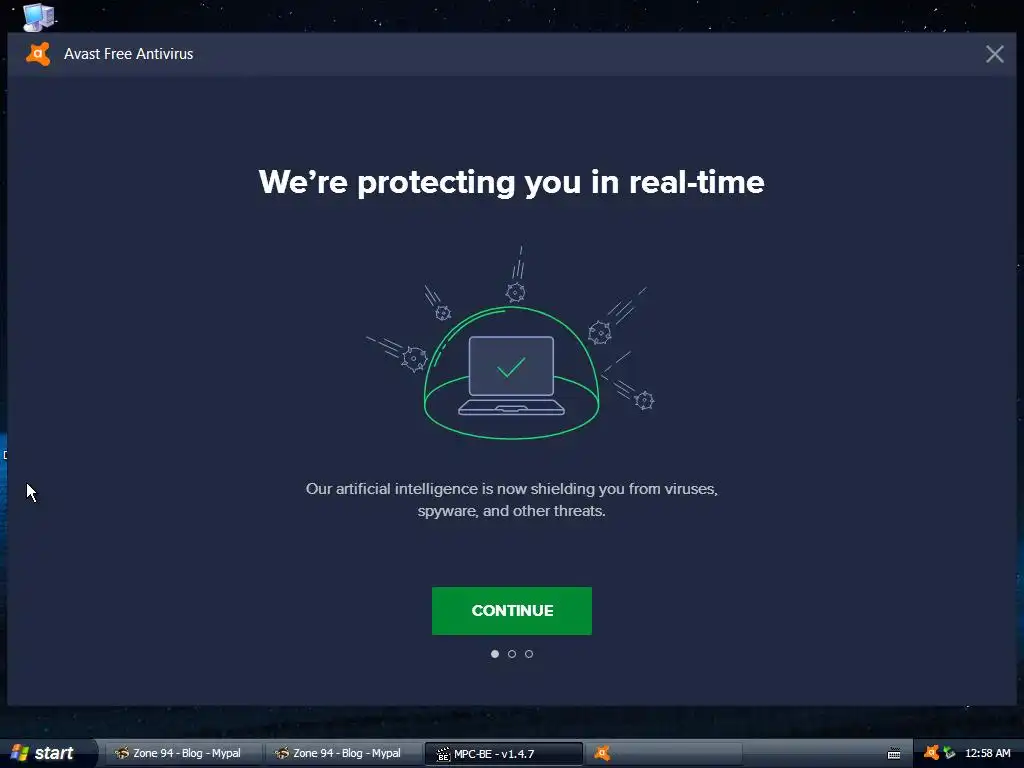The width and height of the screenshot is (1024, 768).
Task: Open the Avast icon in the system tray
Action: pos(931,753)
